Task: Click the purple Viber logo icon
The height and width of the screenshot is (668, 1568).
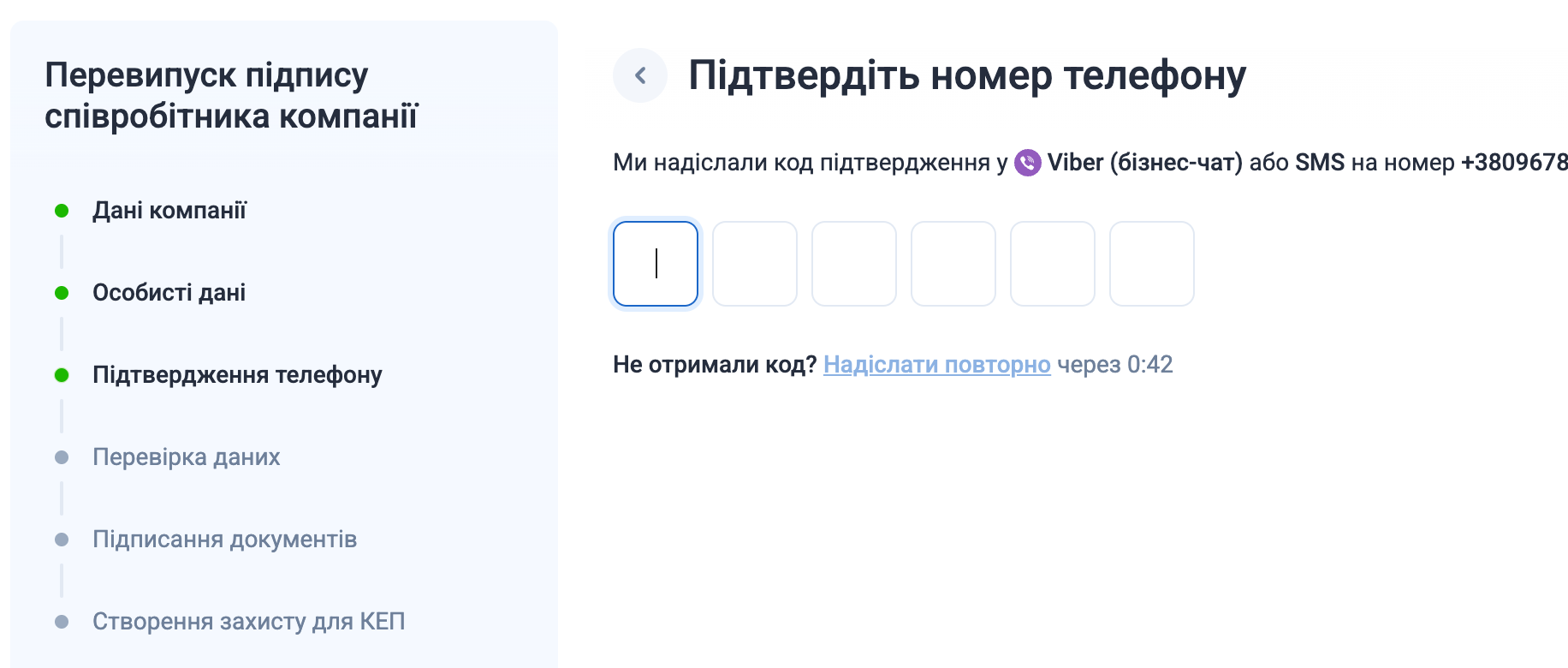Action: (1028, 163)
